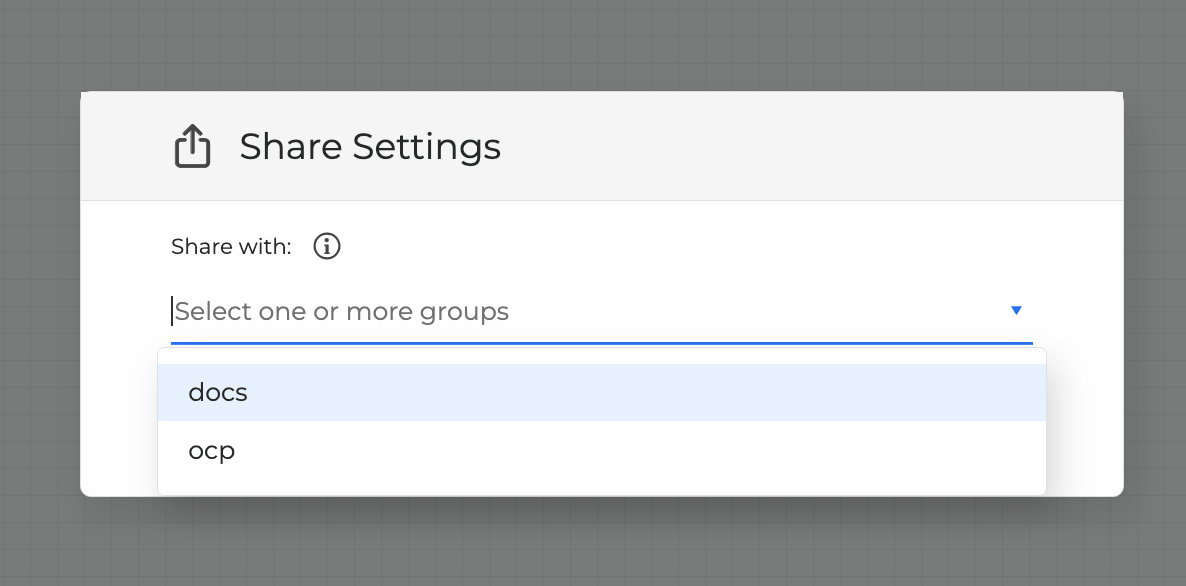1186x586 pixels.
Task: Click the top padding of the dropdown list above docs
Action: [600, 356]
